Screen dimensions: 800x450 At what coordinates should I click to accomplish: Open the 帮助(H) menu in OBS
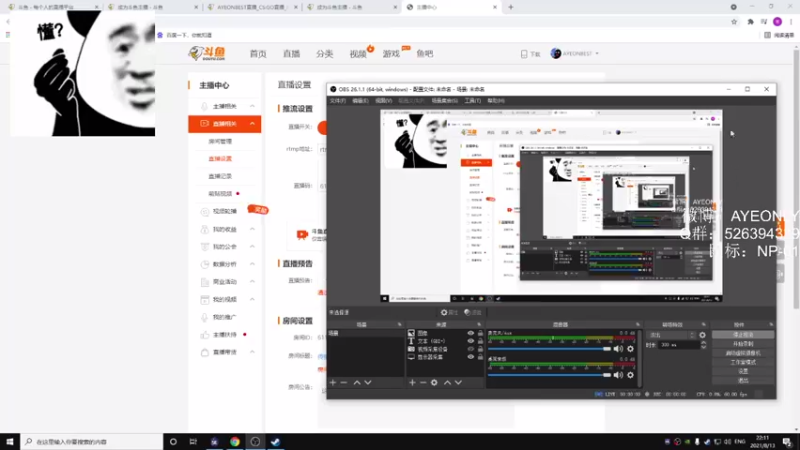pos(496,101)
